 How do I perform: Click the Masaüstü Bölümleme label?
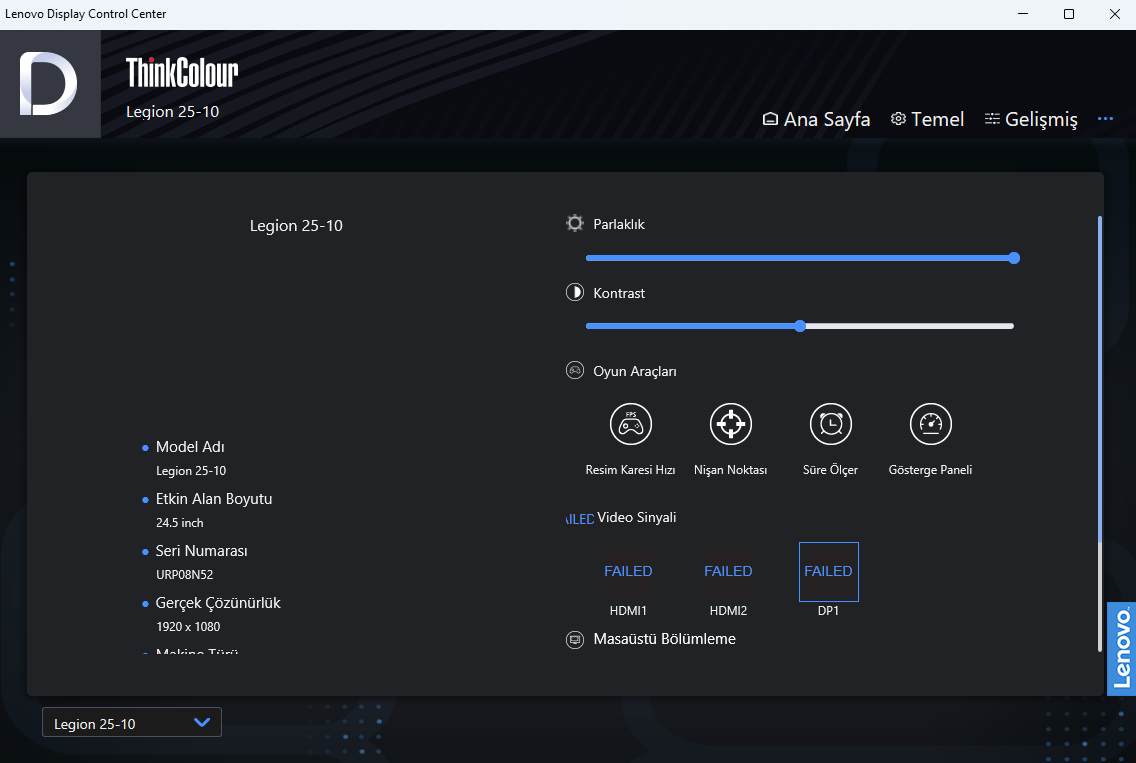pyautogui.click(x=664, y=639)
